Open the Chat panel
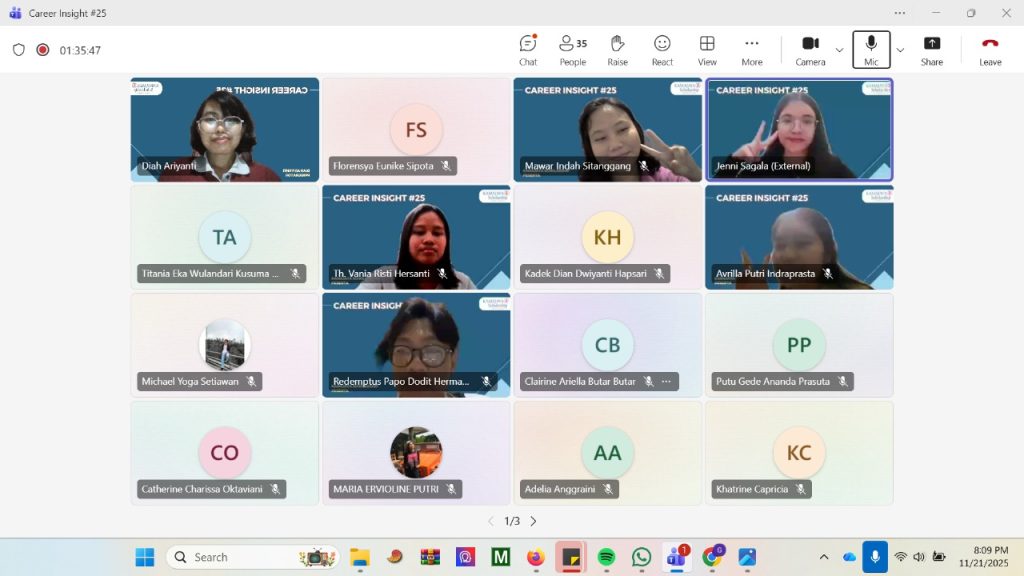This screenshot has height=576, width=1024. coord(528,49)
